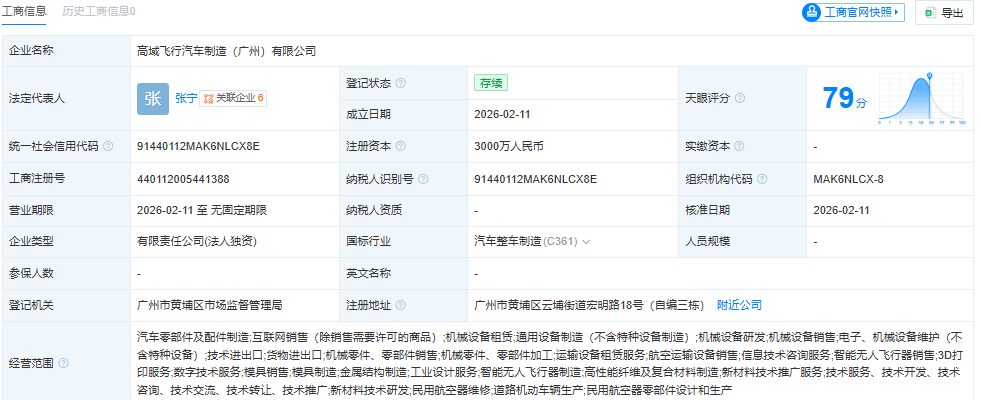Click help icon next to 统一社会信用代码

point(108,146)
